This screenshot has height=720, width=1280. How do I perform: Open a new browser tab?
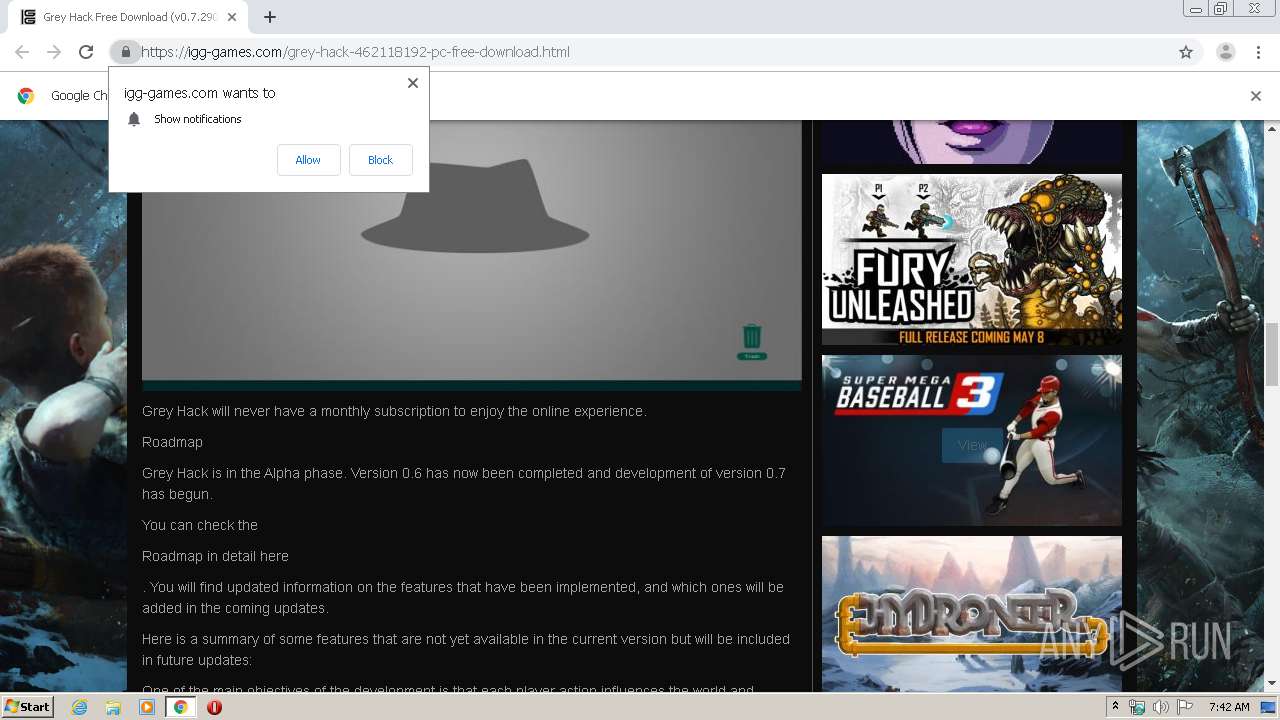point(270,17)
